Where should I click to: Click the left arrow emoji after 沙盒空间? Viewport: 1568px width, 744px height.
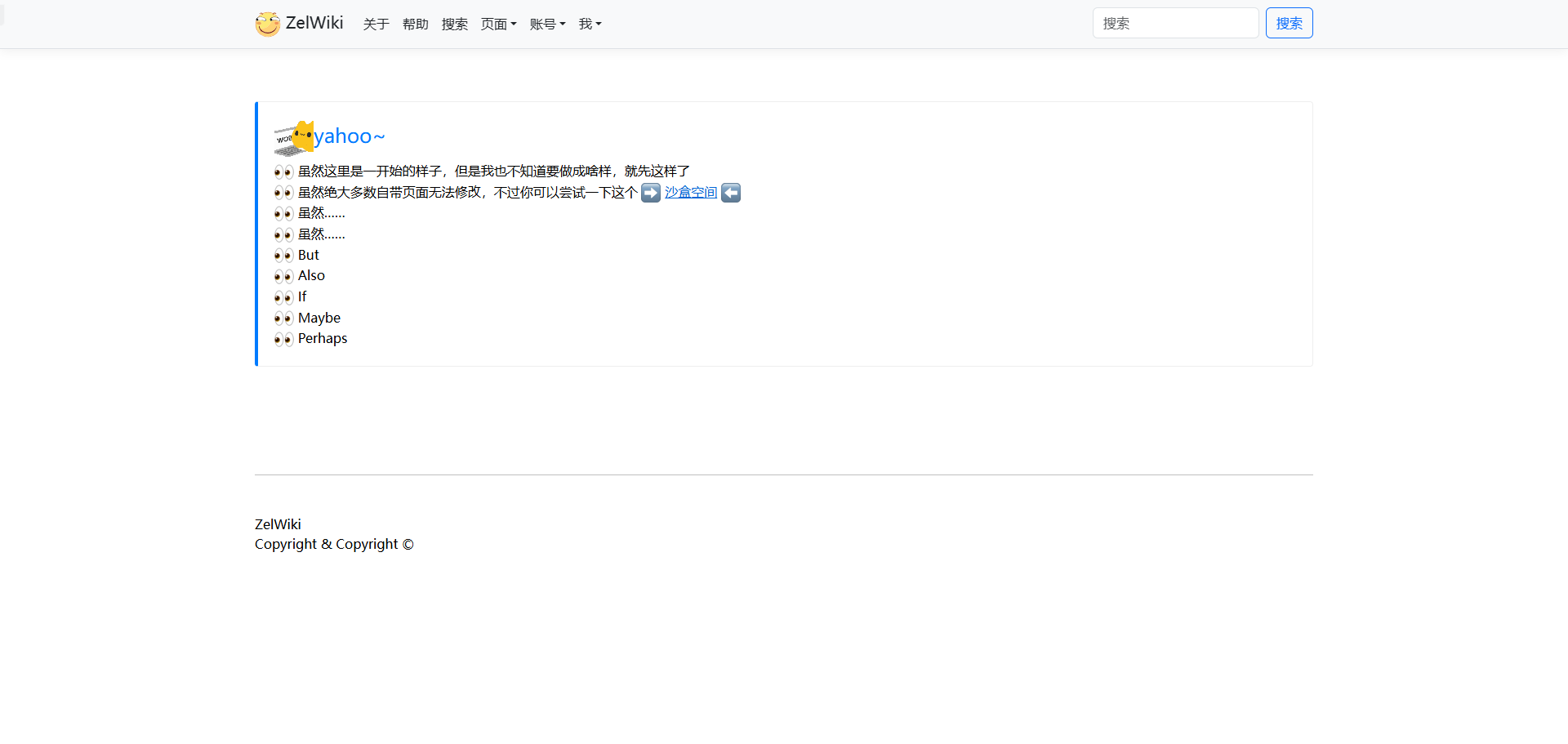pos(731,193)
